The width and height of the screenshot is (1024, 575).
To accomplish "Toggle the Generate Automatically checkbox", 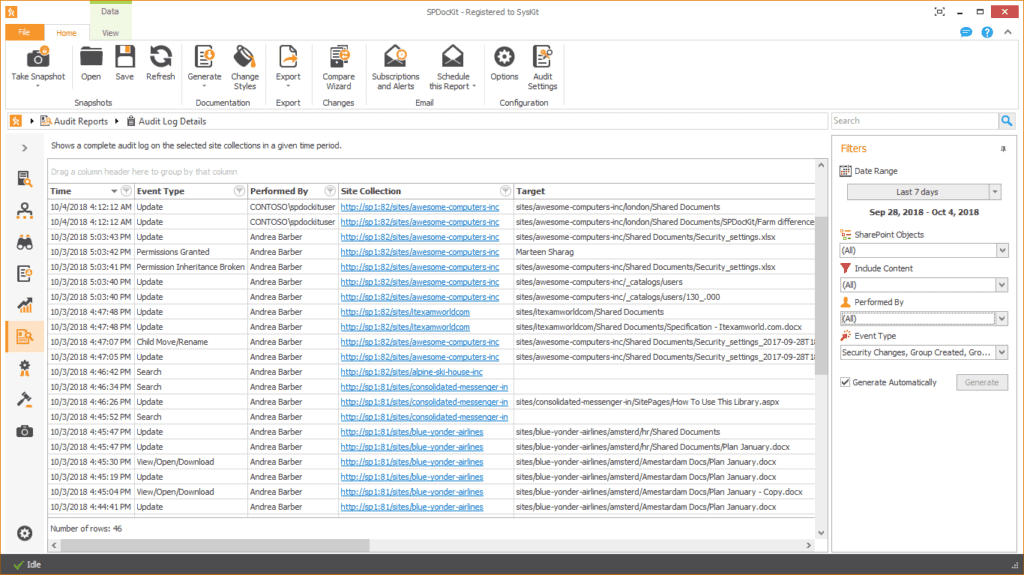I will tap(845, 382).
